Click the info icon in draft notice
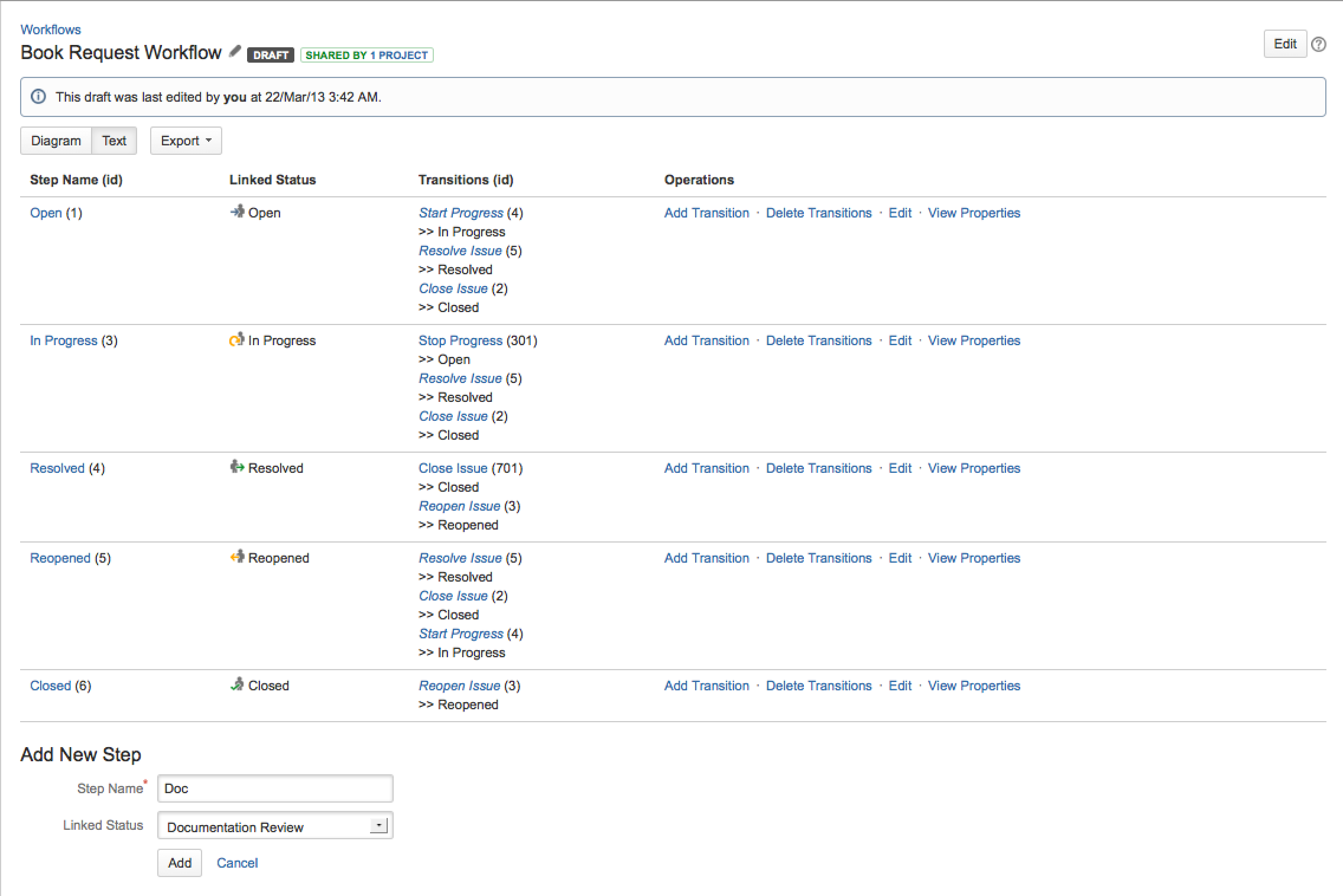This screenshot has height=896, width=1343. pos(38,96)
